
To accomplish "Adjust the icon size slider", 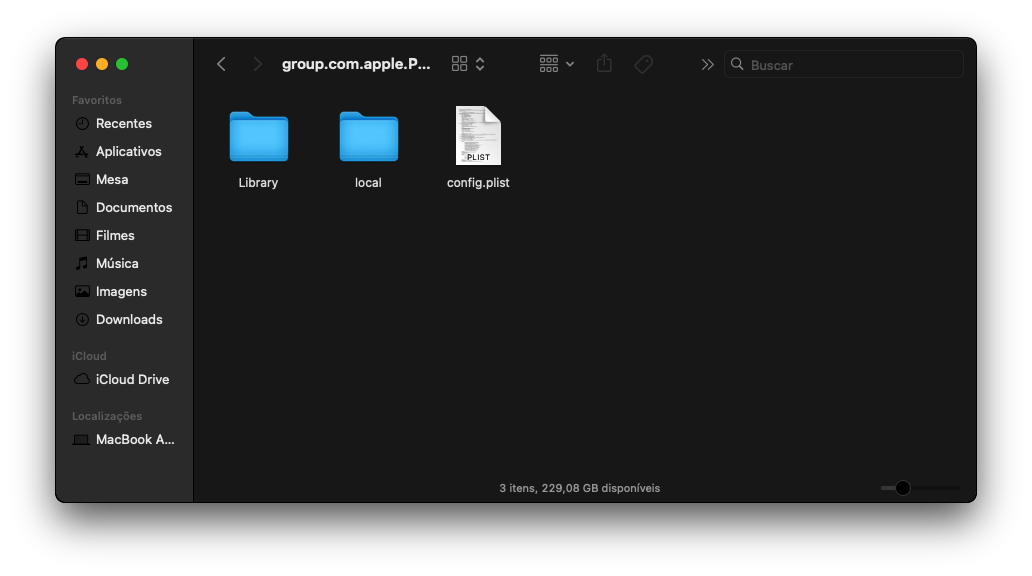I will pyautogui.click(x=903, y=488).
